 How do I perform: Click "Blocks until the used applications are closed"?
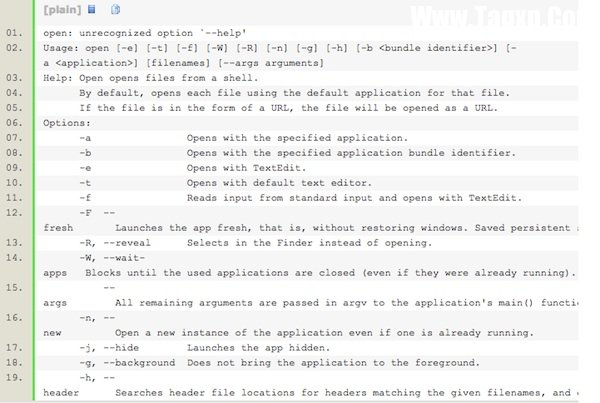331,273
